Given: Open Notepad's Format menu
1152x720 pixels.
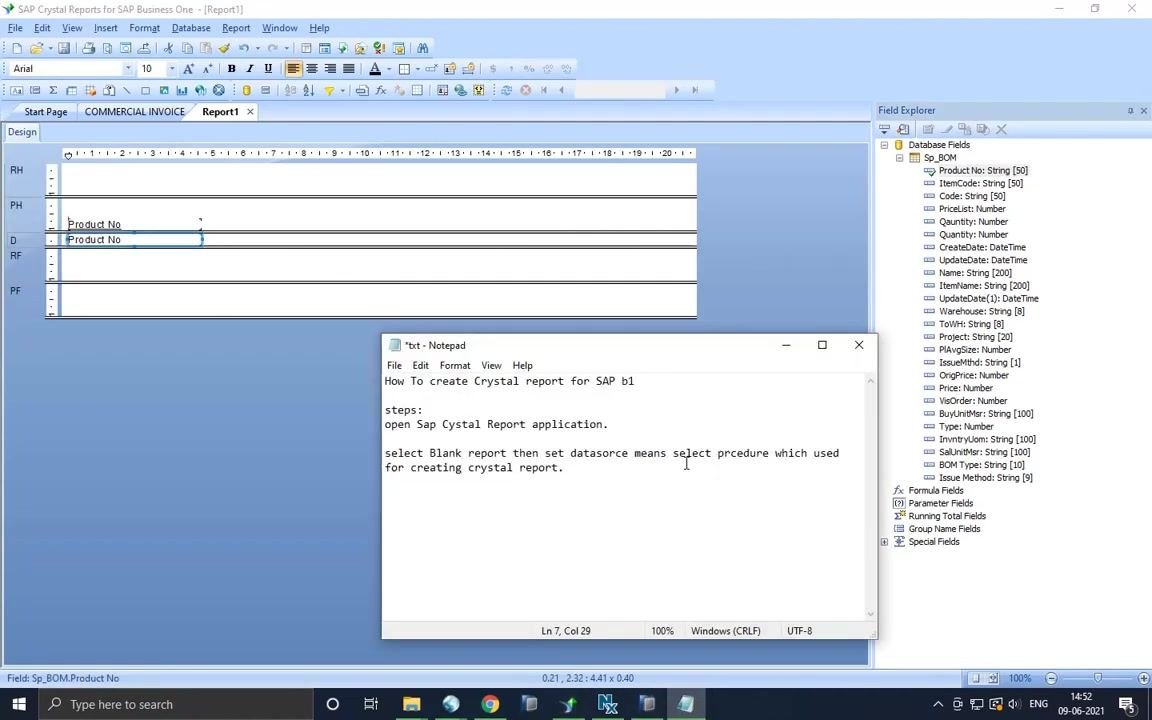Looking at the screenshot, I should (x=455, y=365).
